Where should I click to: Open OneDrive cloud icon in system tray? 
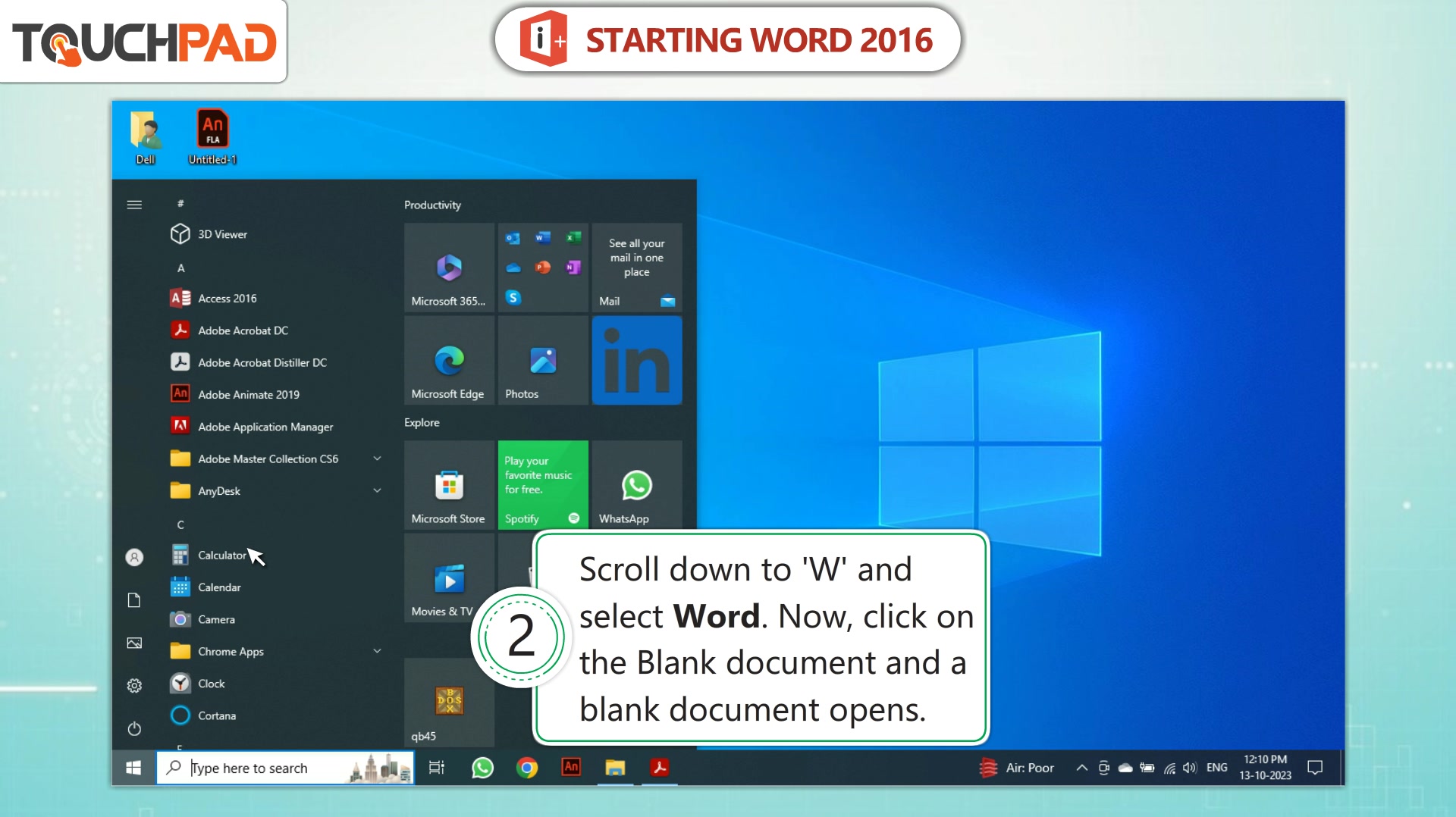click(x=1125, y=768)
